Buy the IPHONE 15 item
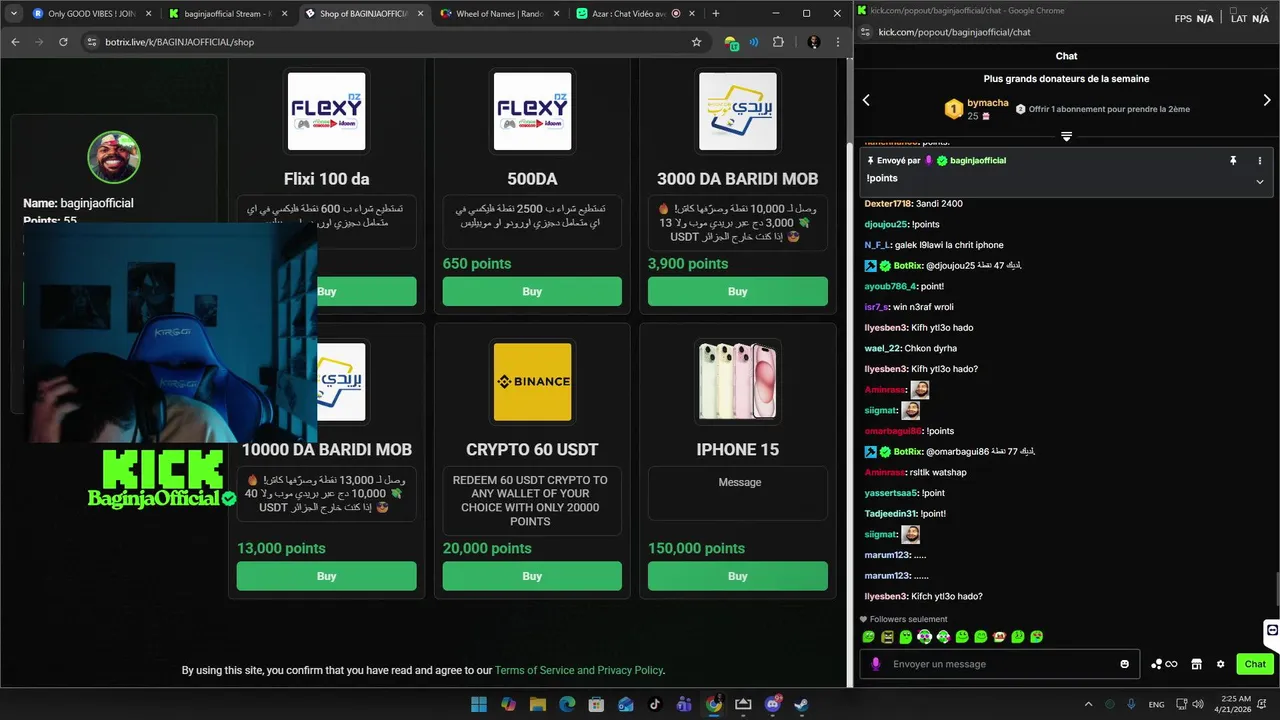Screen dimensions: 1280x720 point(738,576)
